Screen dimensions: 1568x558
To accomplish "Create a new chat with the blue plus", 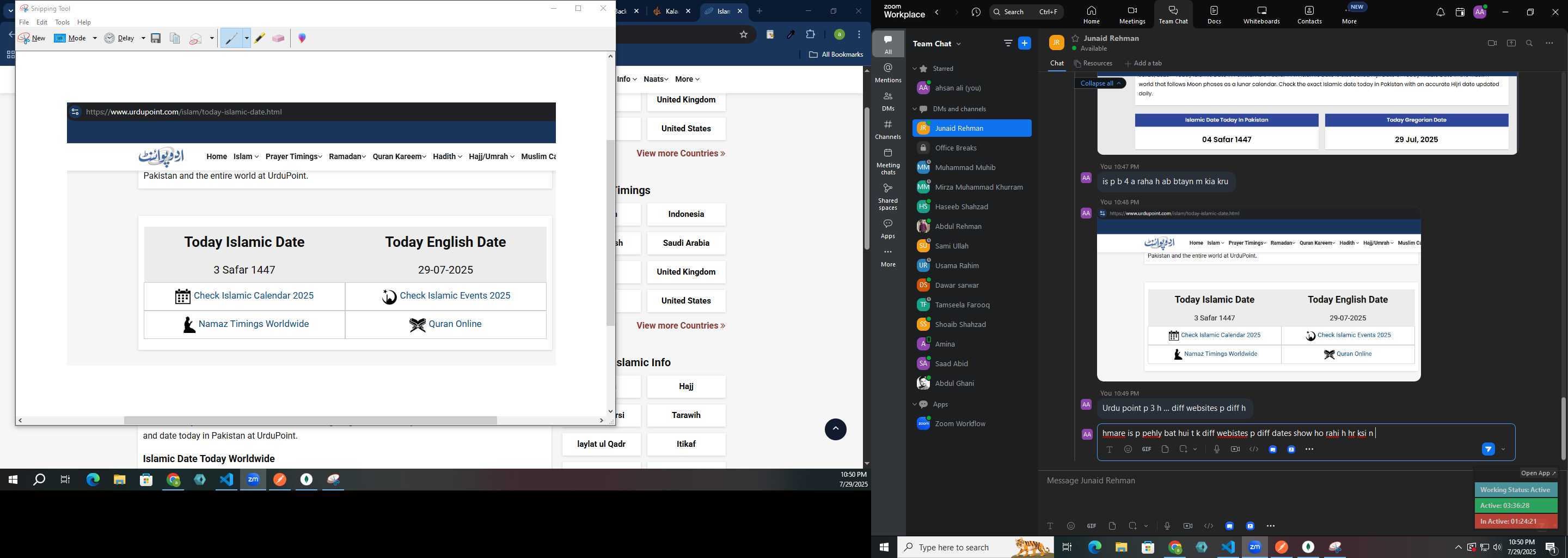I will coord(1025,43).
